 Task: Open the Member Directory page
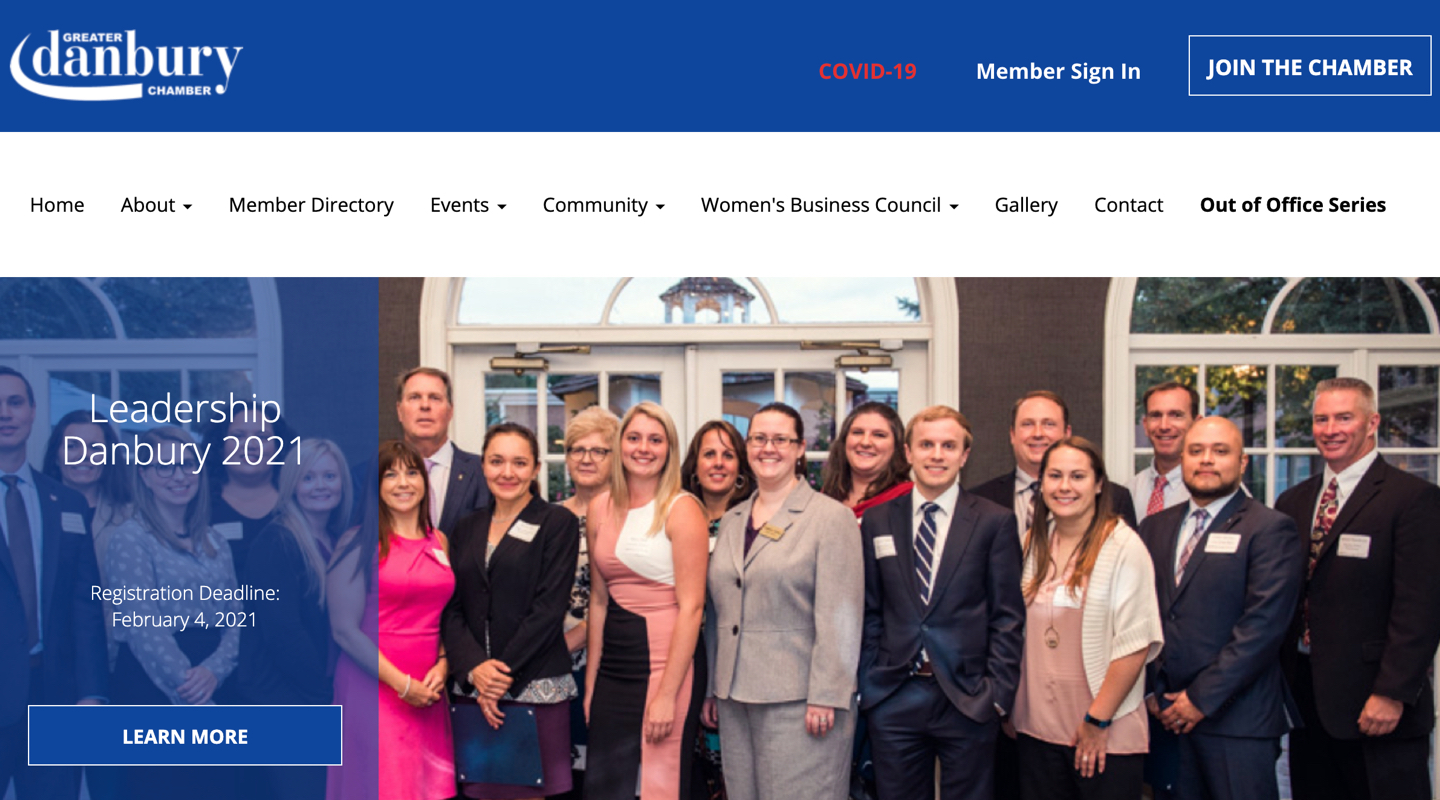[x=311, y=205]
